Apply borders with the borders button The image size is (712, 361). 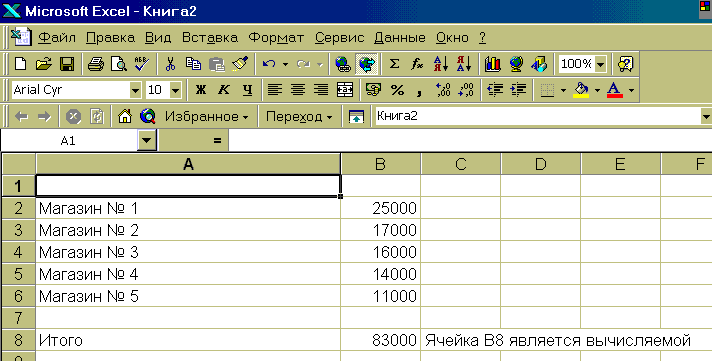[x=548, y=90]
